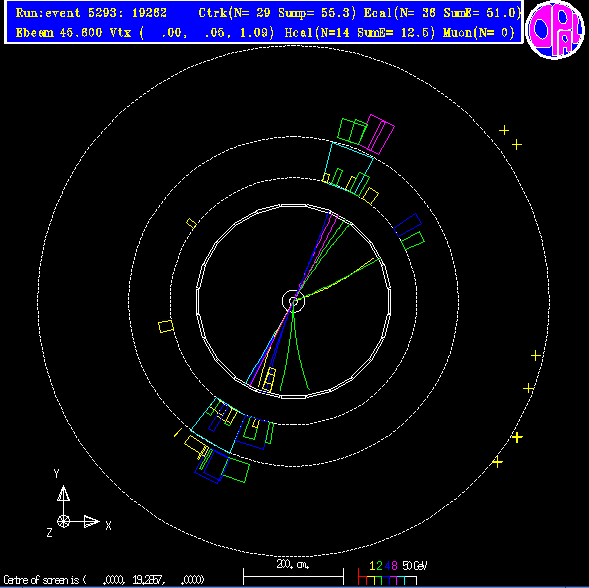Select the yellow cluster box on left side

[166, 326]
